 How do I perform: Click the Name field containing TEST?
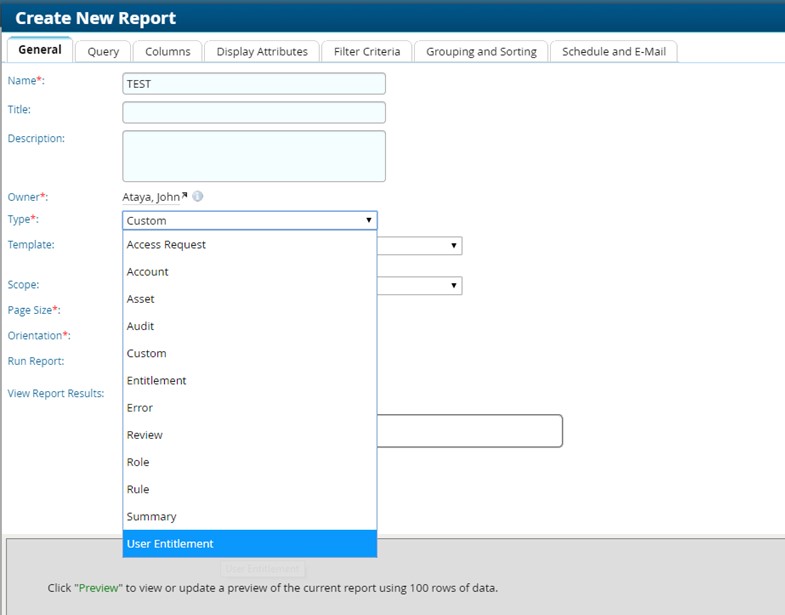pos(253,84)
